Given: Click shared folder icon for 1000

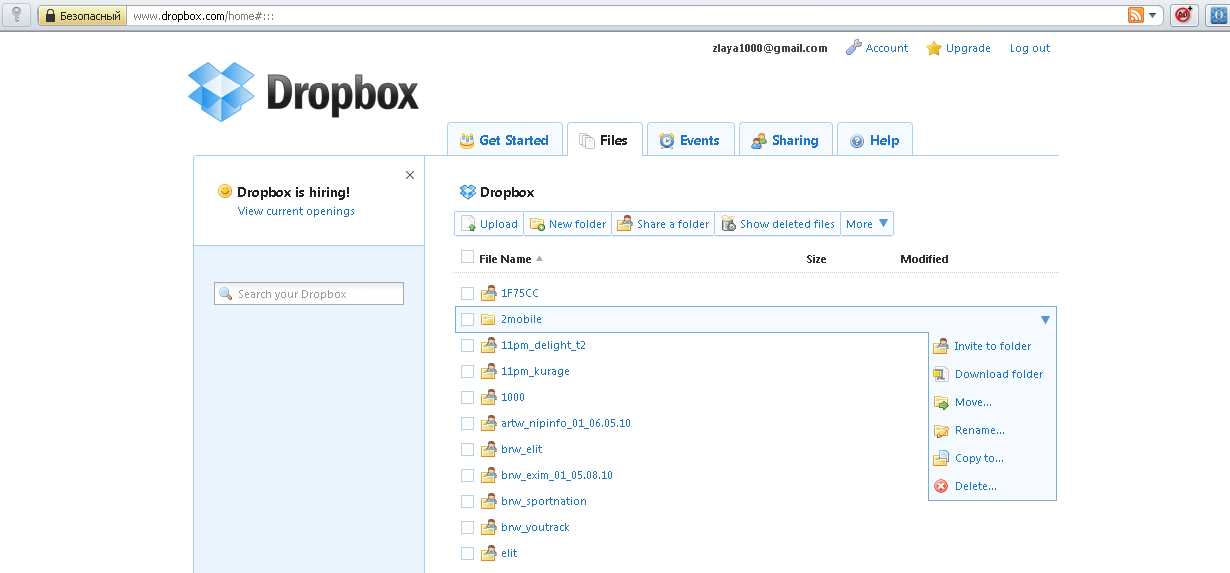Looking at the screenshot, I should 489,397.
